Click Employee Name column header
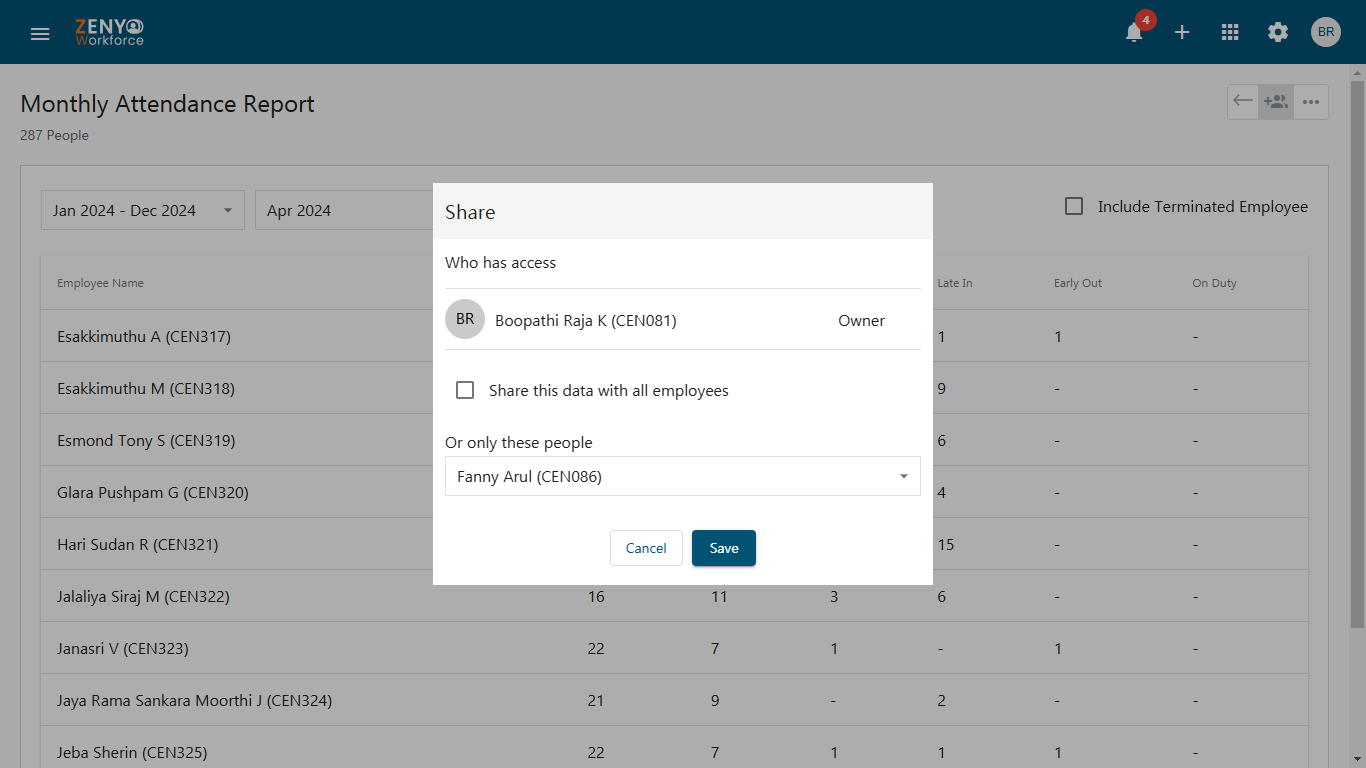Screen dimensions: 1366x768 point(100,283)
